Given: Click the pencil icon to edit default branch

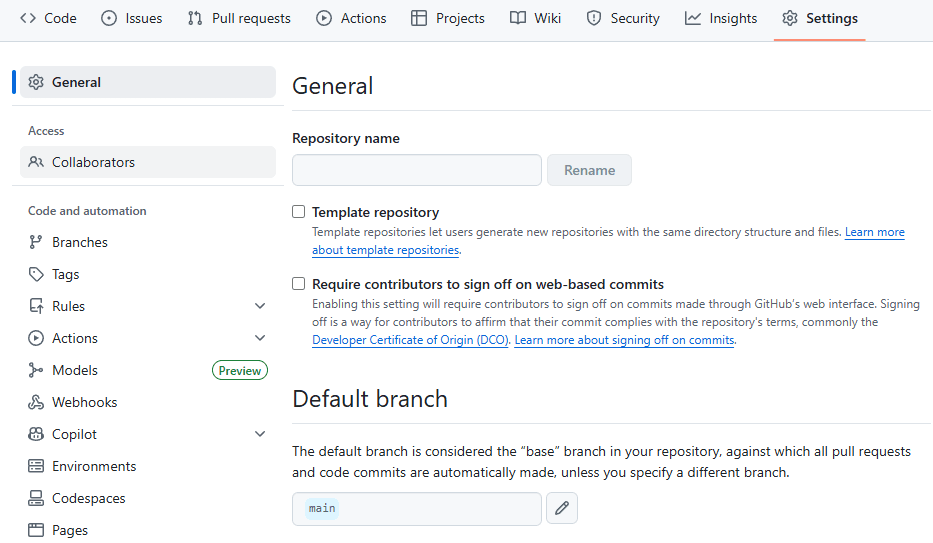Looking at the screenshot, I should pyautogui.click(x=562, y=508).
